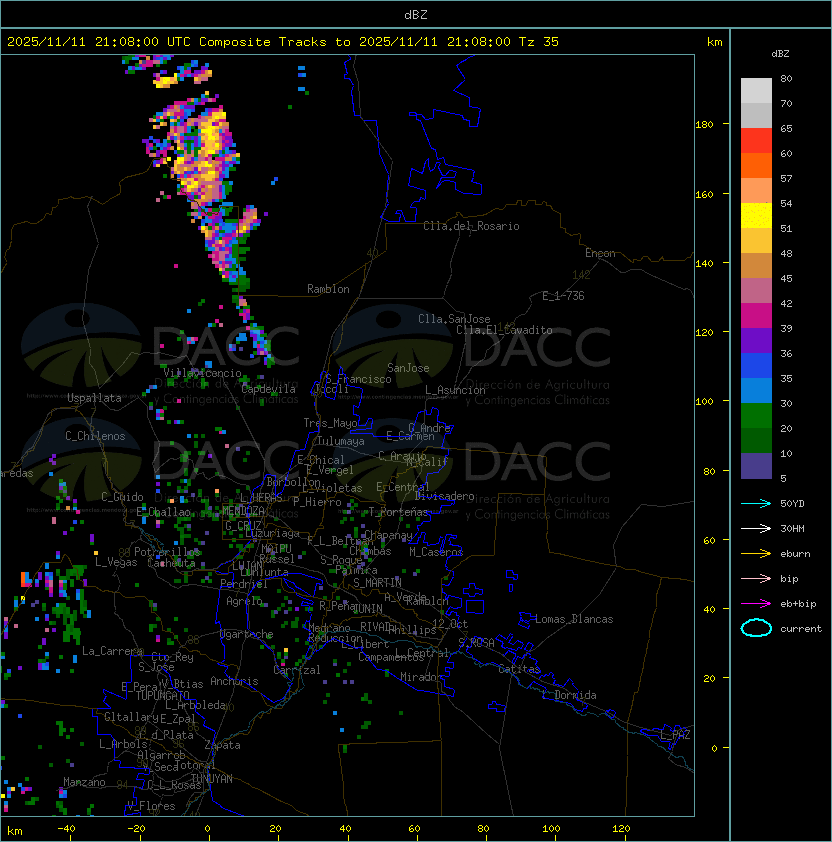Click the '30HM' legend label
The image size is (832, 842).
click(x=792, y=529)
